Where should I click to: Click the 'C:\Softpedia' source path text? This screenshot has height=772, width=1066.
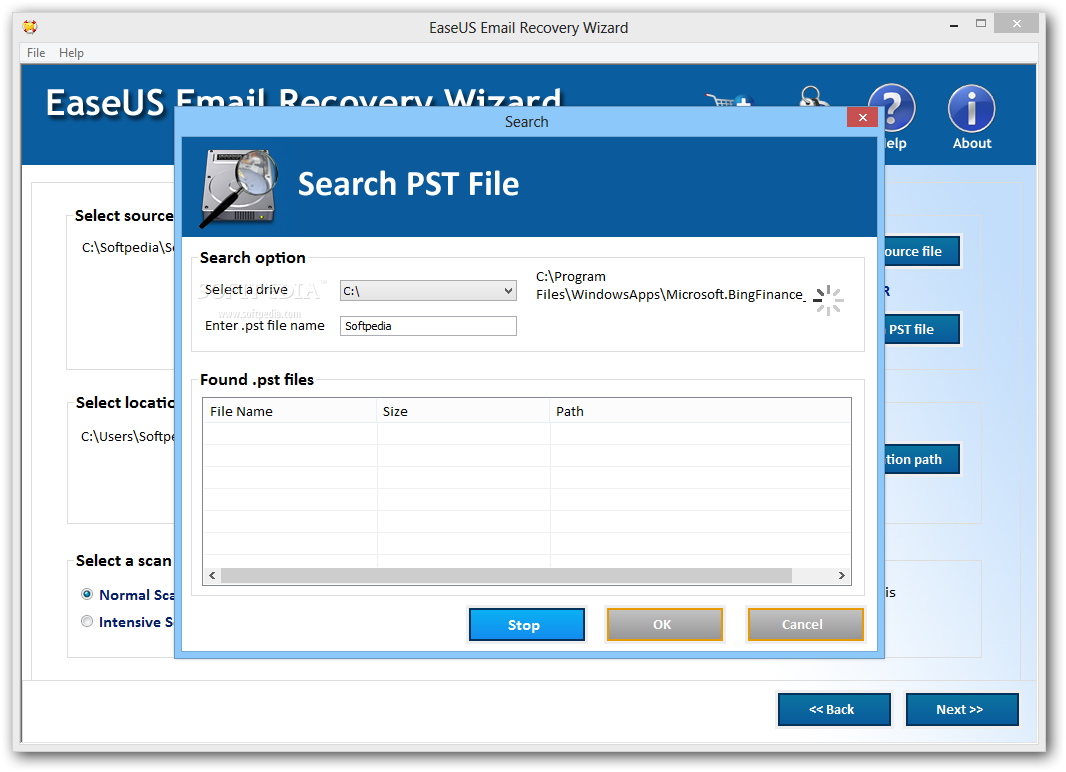pyautogui.click(x=128, y=247)
